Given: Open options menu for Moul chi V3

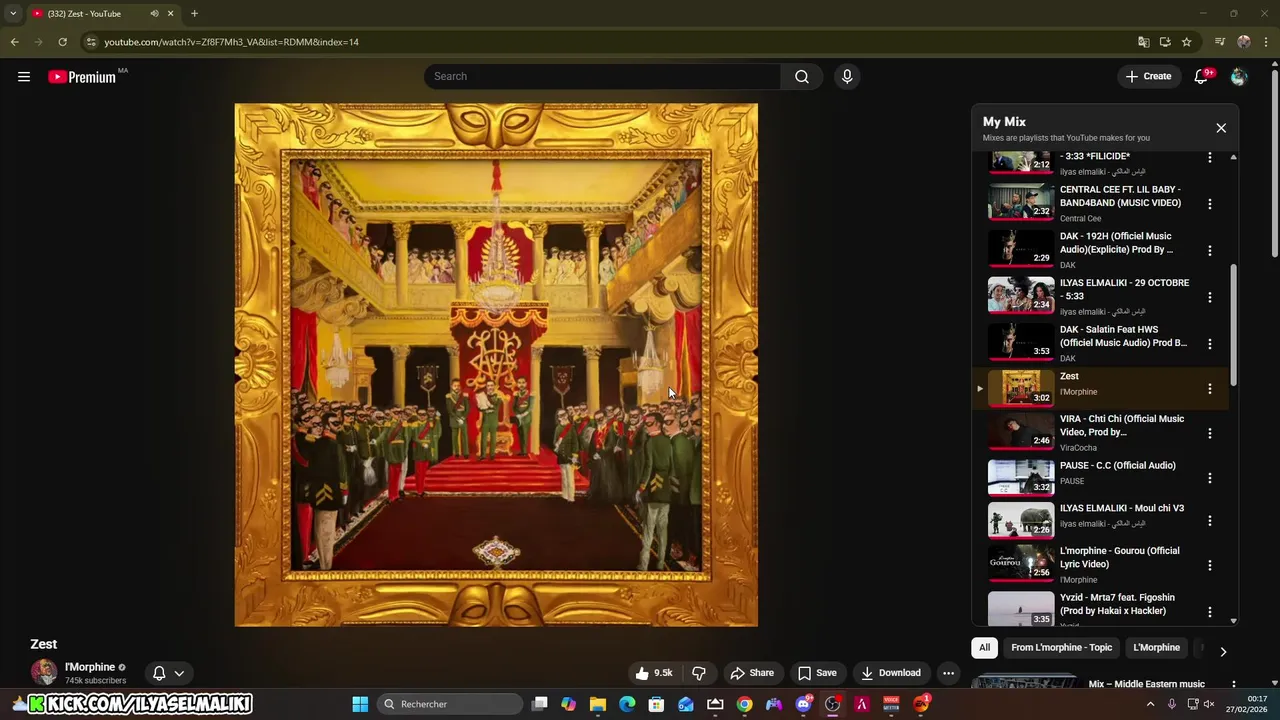Looking at the screenshot, I should point(1209,521).
